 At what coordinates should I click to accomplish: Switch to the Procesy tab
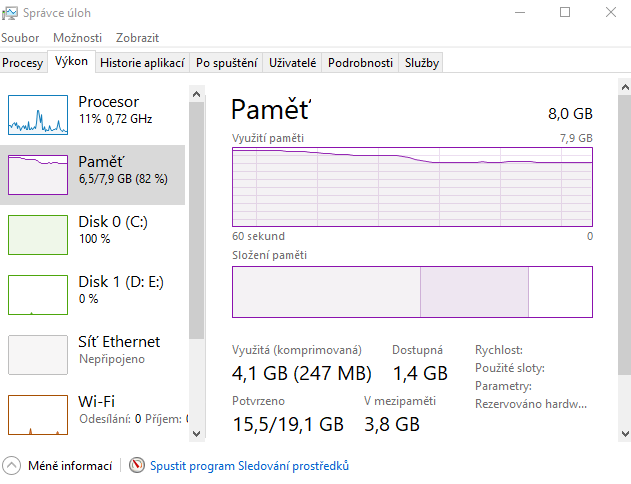tap(23, 62)
